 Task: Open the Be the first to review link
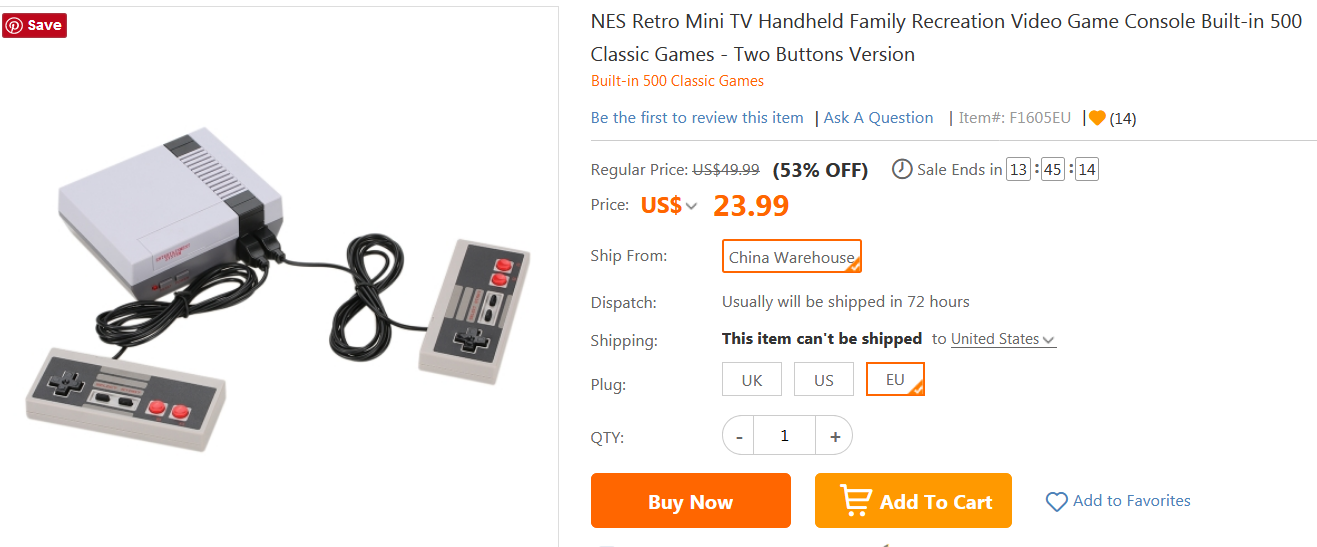(x=697, y=118)
